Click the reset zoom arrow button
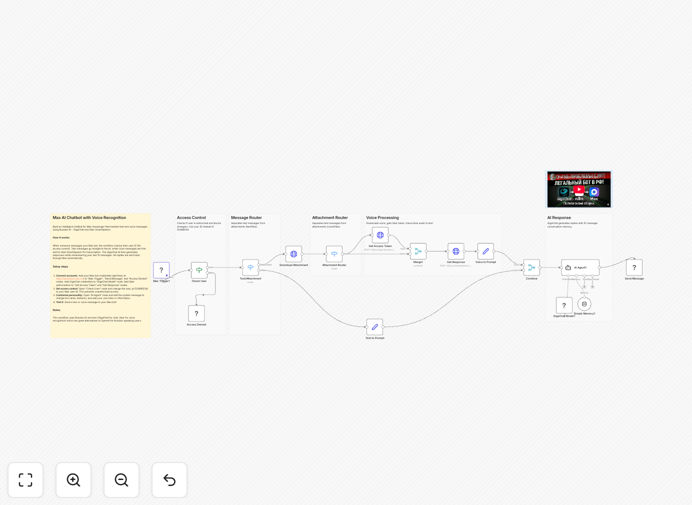Viewport: 692px width, 505px height. [169, 480]
